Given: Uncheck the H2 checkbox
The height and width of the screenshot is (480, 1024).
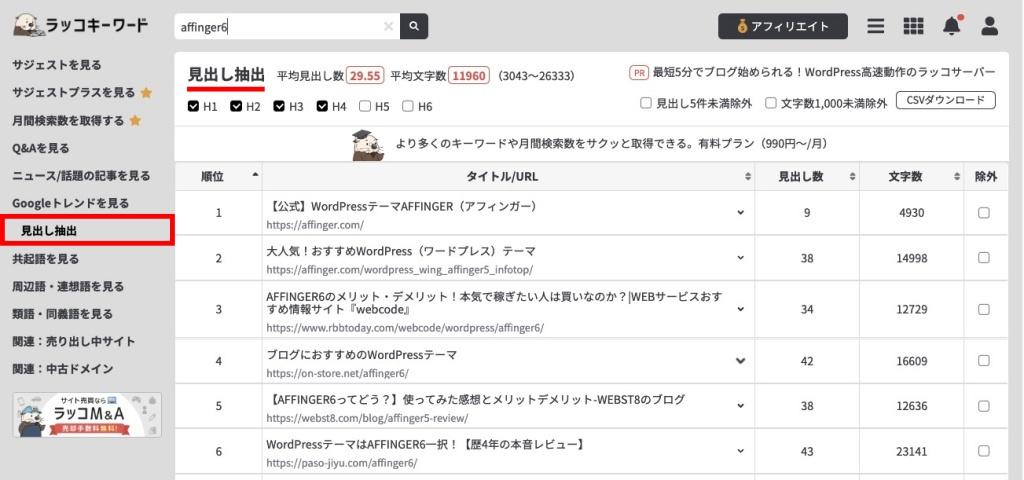Looking at the screenshot, I should click(x=236, y=106).
